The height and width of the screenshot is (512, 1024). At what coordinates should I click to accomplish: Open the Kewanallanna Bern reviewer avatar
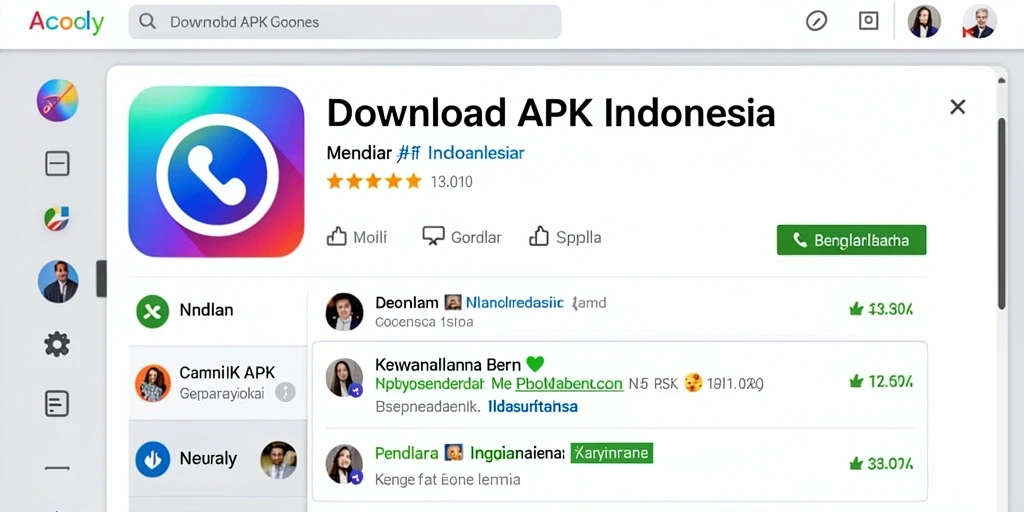click(x=344, y=377)
